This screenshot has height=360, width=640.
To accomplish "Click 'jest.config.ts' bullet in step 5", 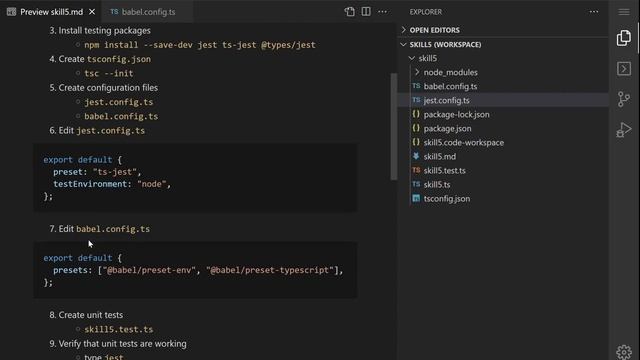I will [x=119, y=102].
